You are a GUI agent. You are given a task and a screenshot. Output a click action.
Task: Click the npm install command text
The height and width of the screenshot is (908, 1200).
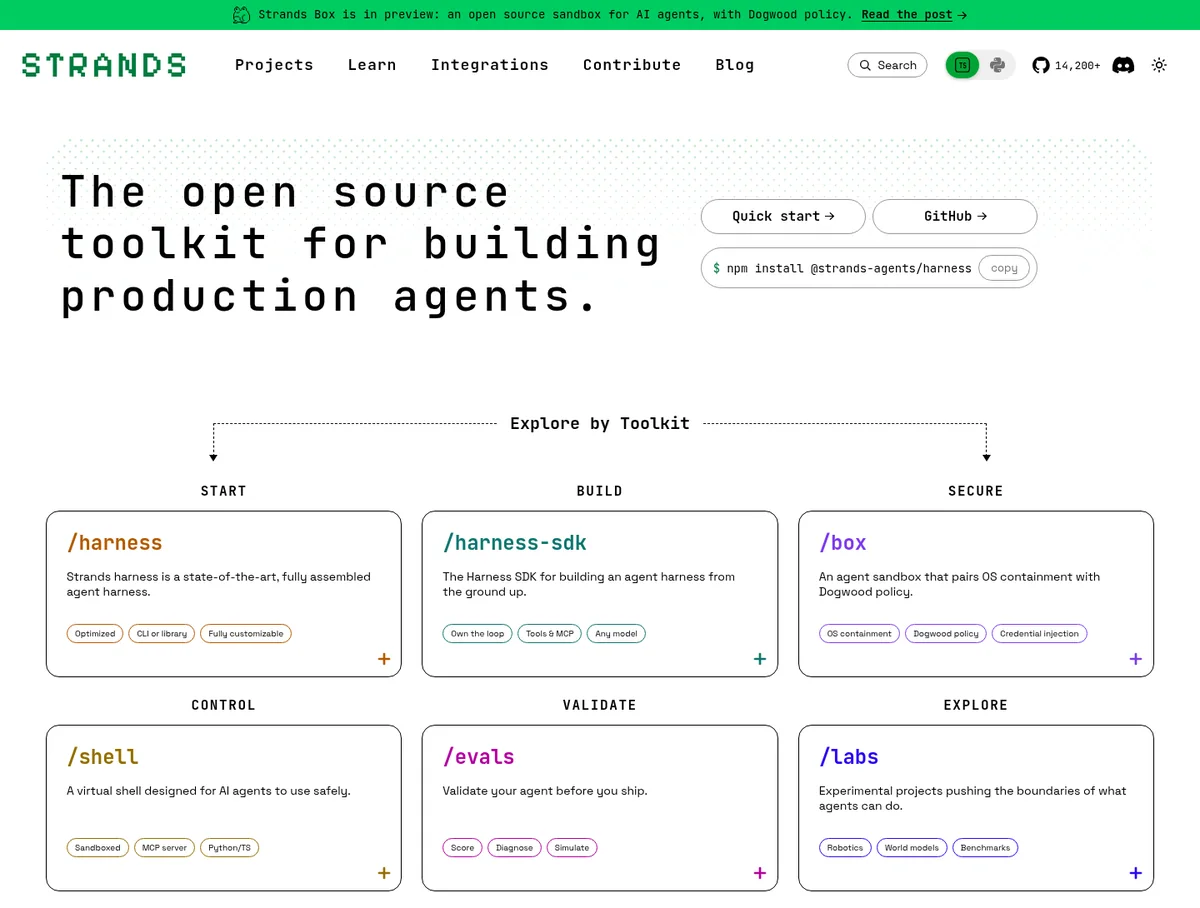(x=849, y=268)
